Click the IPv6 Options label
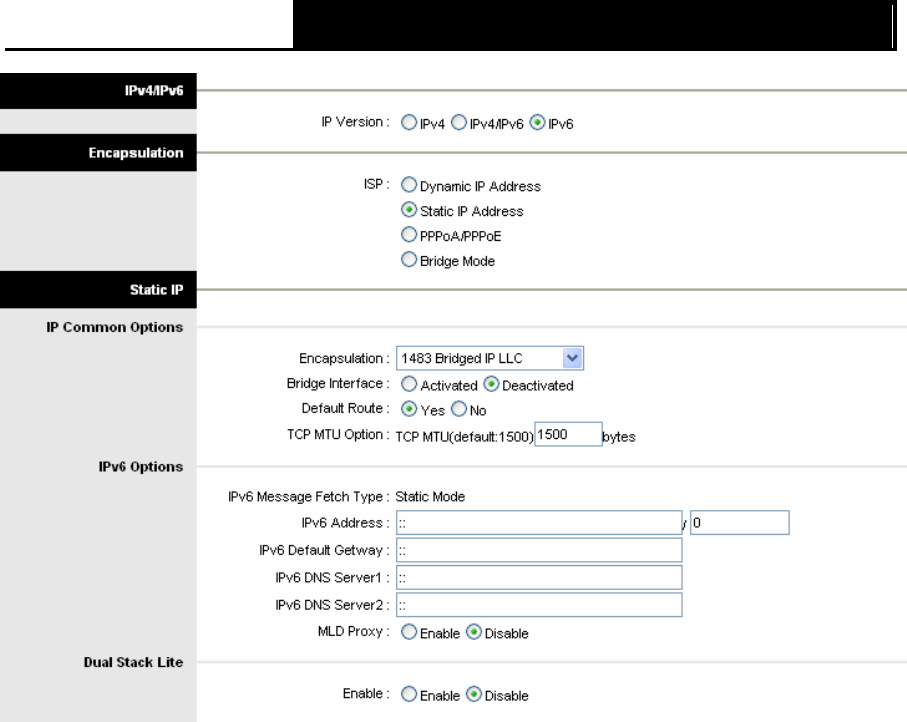 [x=141, y=466]
